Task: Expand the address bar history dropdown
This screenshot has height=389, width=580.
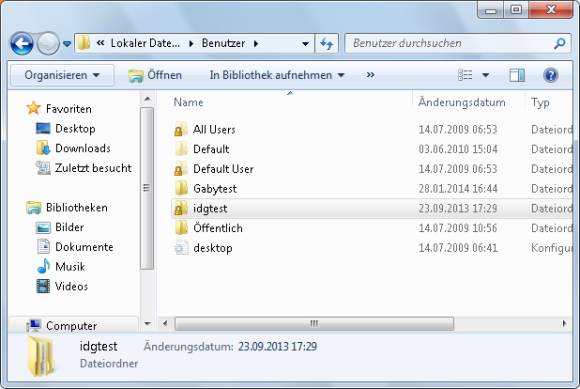Action: pos(306,44)
